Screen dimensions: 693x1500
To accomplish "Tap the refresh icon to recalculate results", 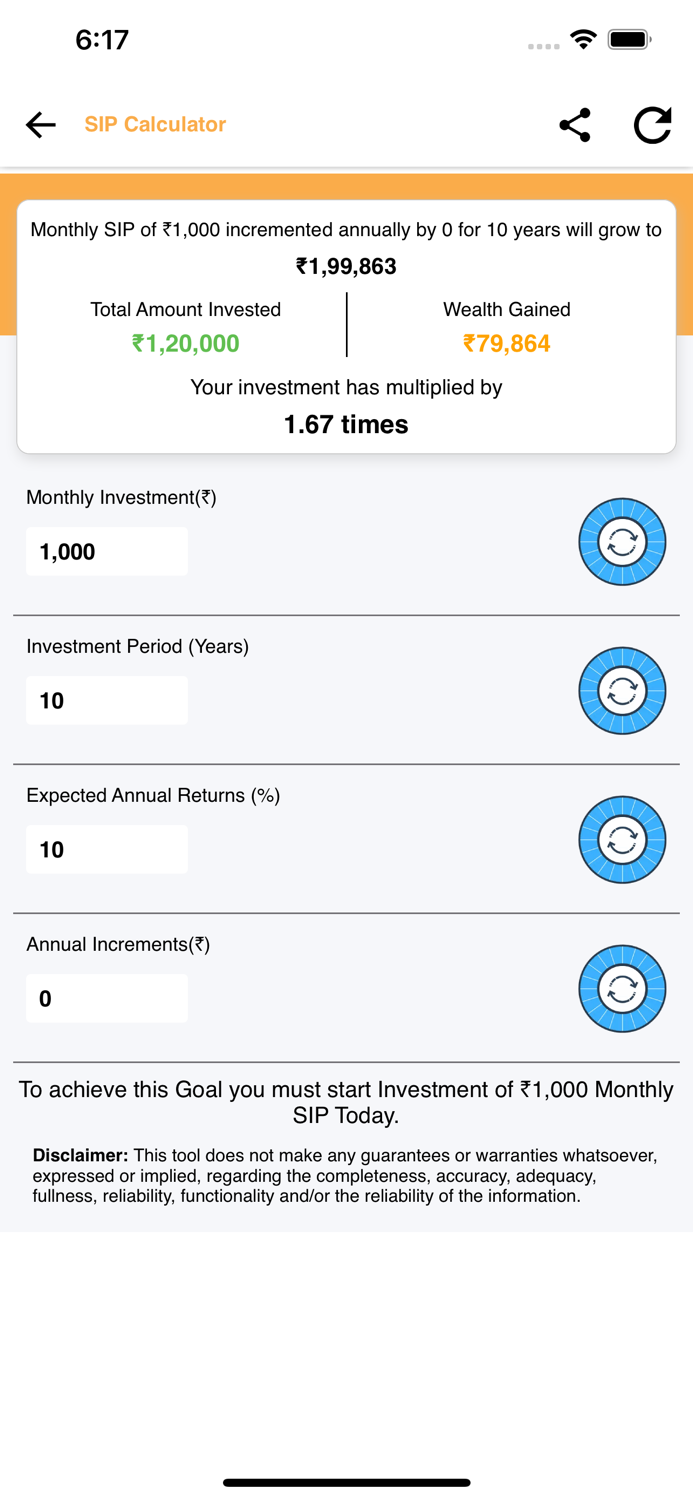I will point(652,124).
